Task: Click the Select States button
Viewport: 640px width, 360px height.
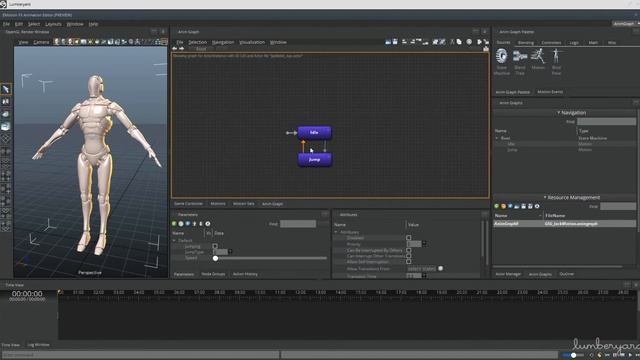Action: pos(422,269)
